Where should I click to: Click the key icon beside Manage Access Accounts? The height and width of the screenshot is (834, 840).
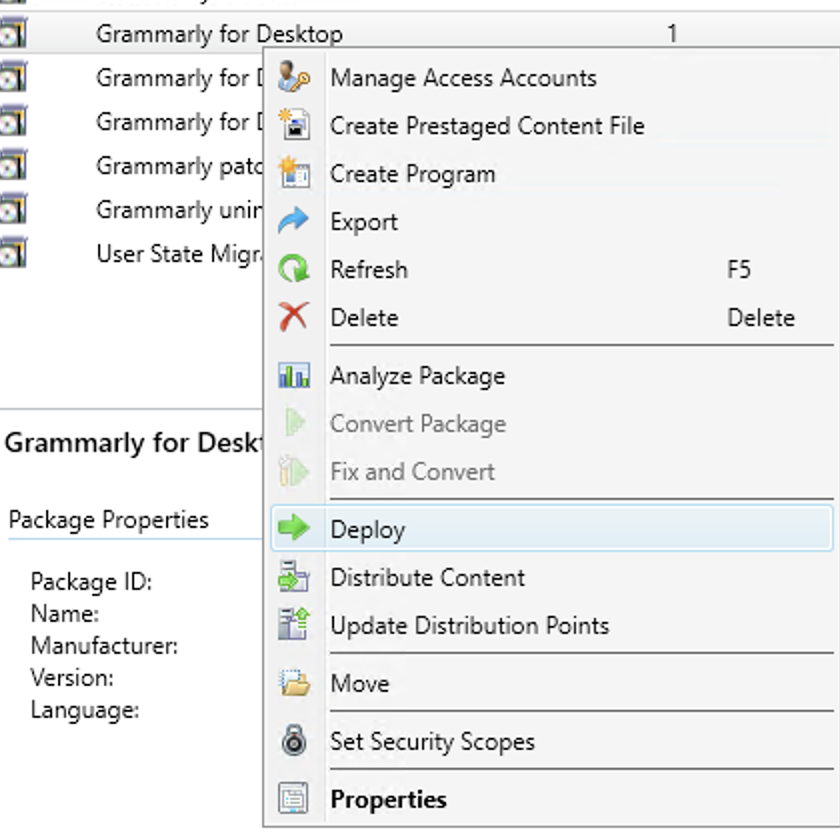(x=294, y=78)
